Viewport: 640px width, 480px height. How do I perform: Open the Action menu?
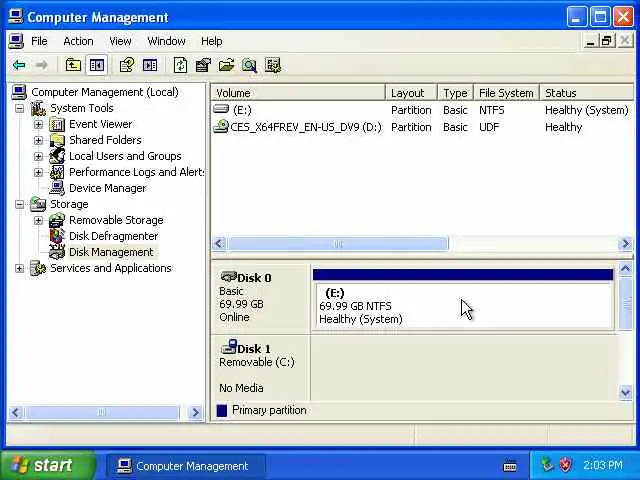[x=78, y=41]
